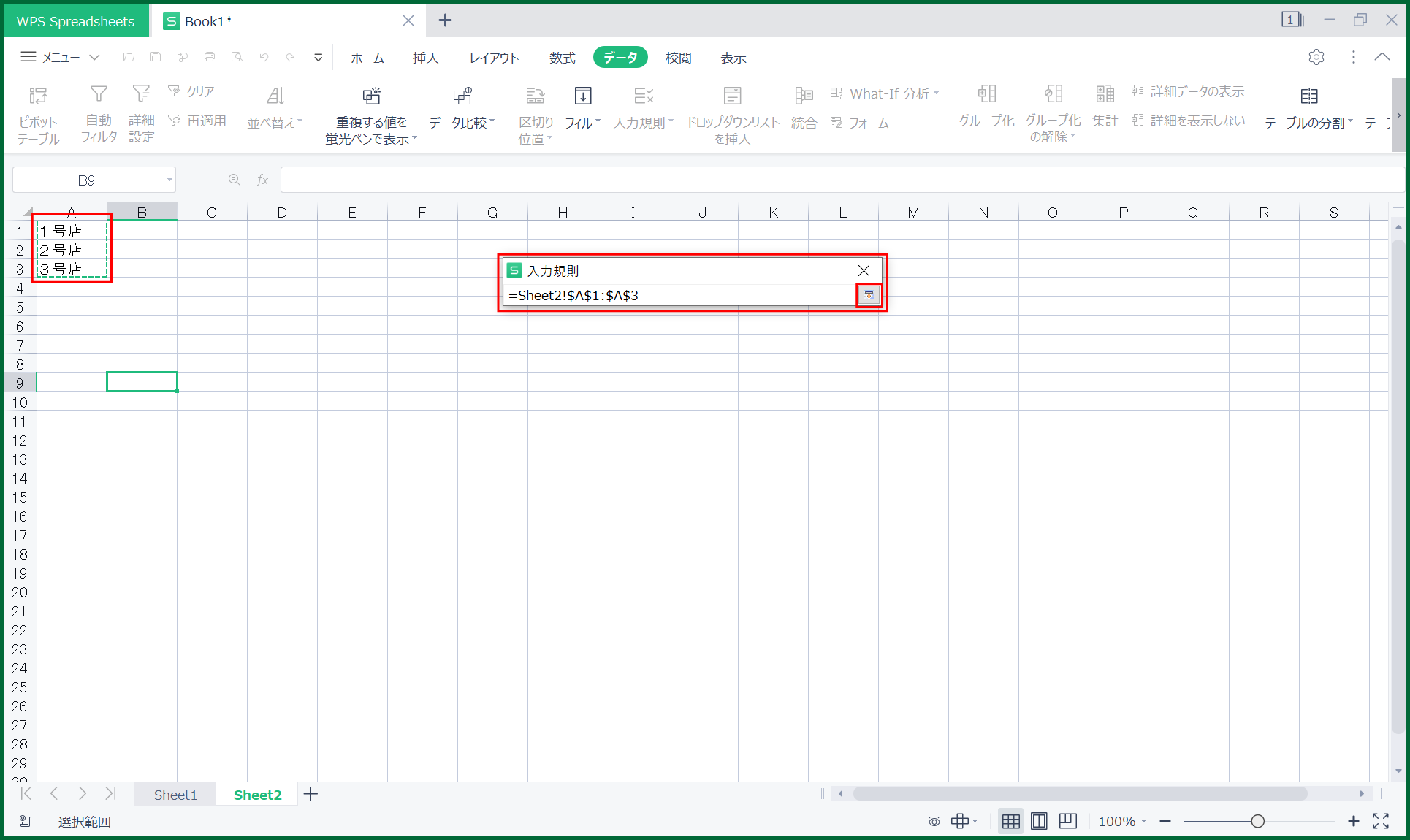Click the save icon in quick access toolbar

tap(156, 57)
